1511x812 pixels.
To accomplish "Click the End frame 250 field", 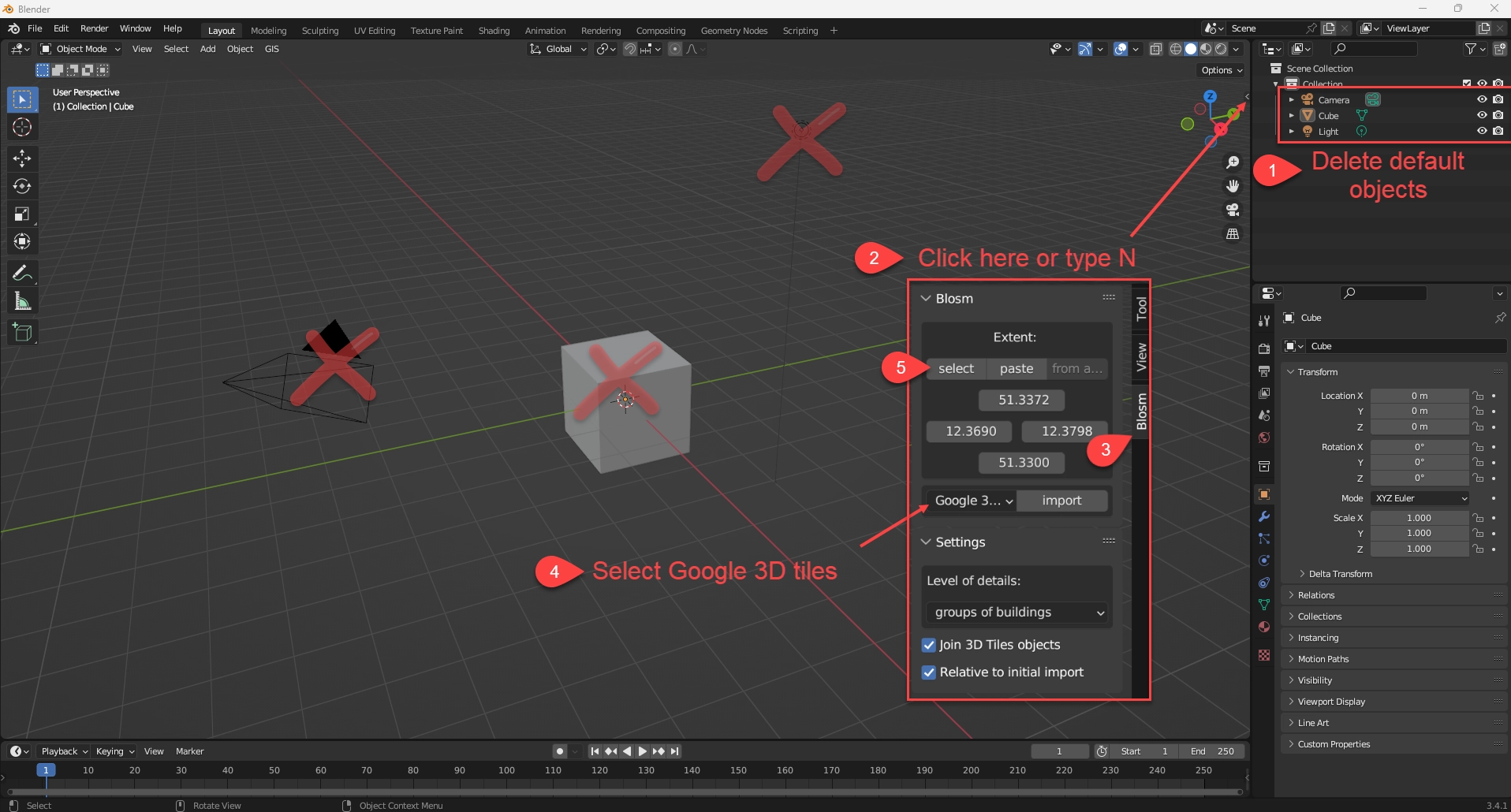I will (1212, 751).
